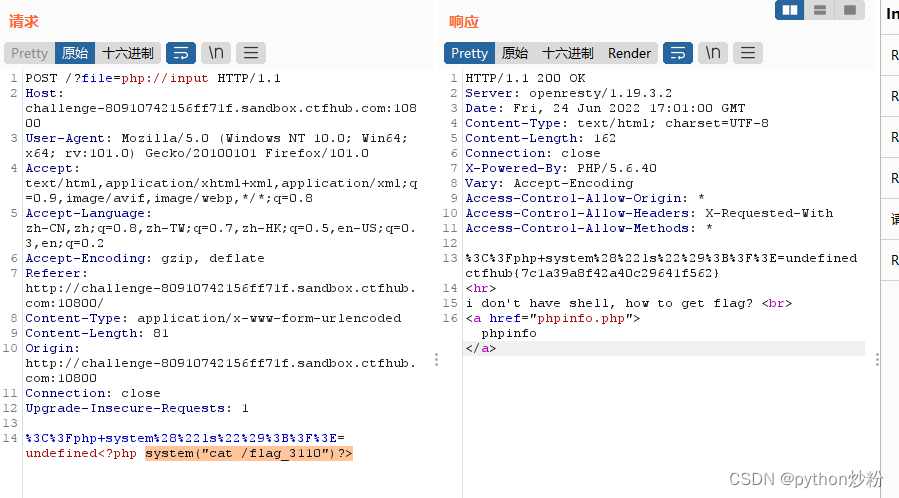The height and width of the screenshot is (498, 899).
Task: Open hamburger options menu in request panel
Action: 251,53
